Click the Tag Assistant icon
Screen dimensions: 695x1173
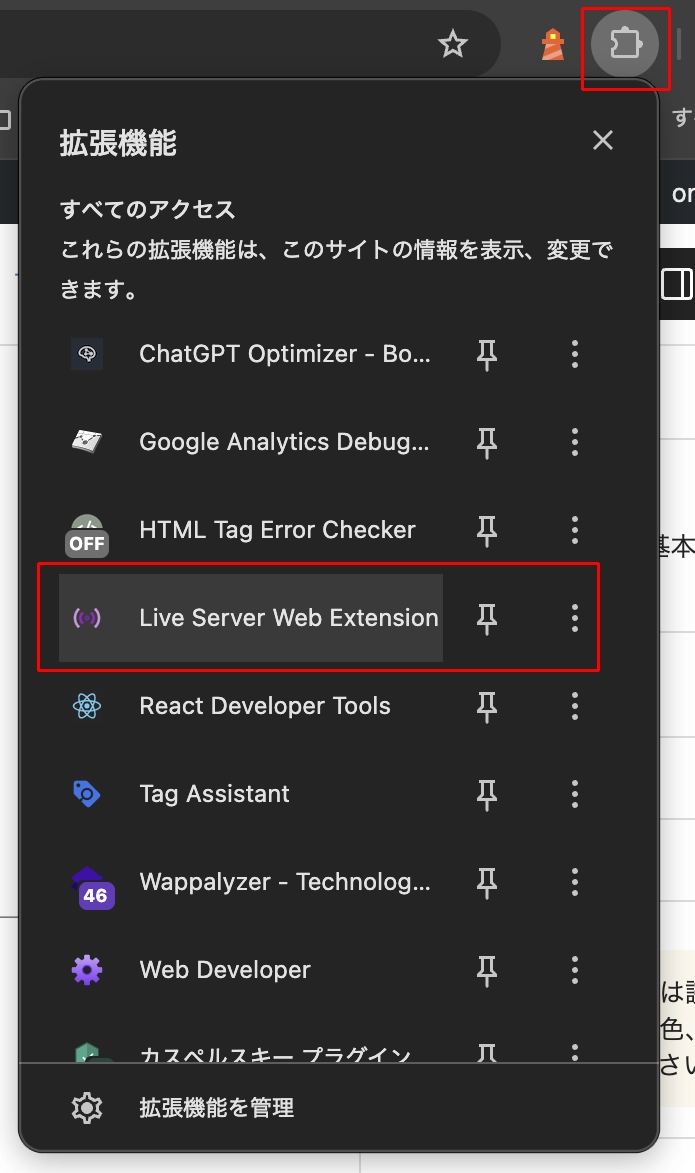[x=88, y=794]
